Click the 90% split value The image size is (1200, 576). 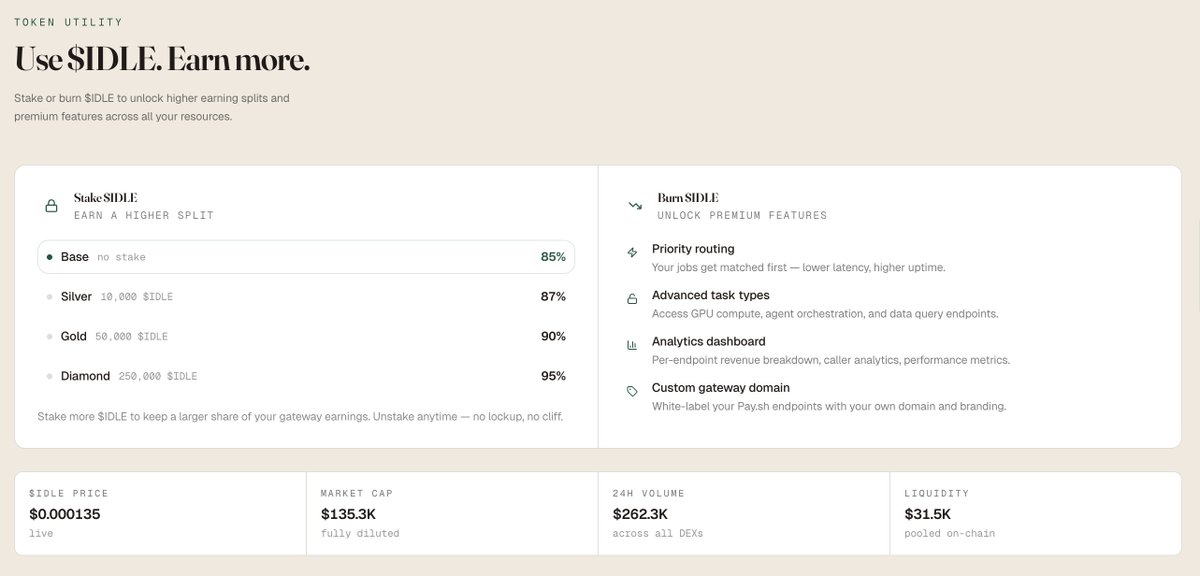(553, 337)
